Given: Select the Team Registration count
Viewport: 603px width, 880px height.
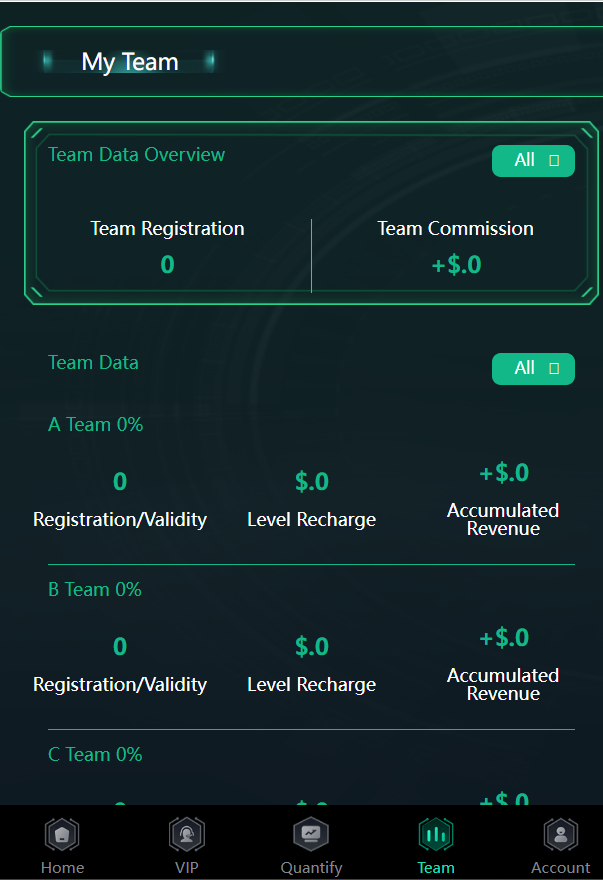Looking at the screenshot, I should point(167,265).
